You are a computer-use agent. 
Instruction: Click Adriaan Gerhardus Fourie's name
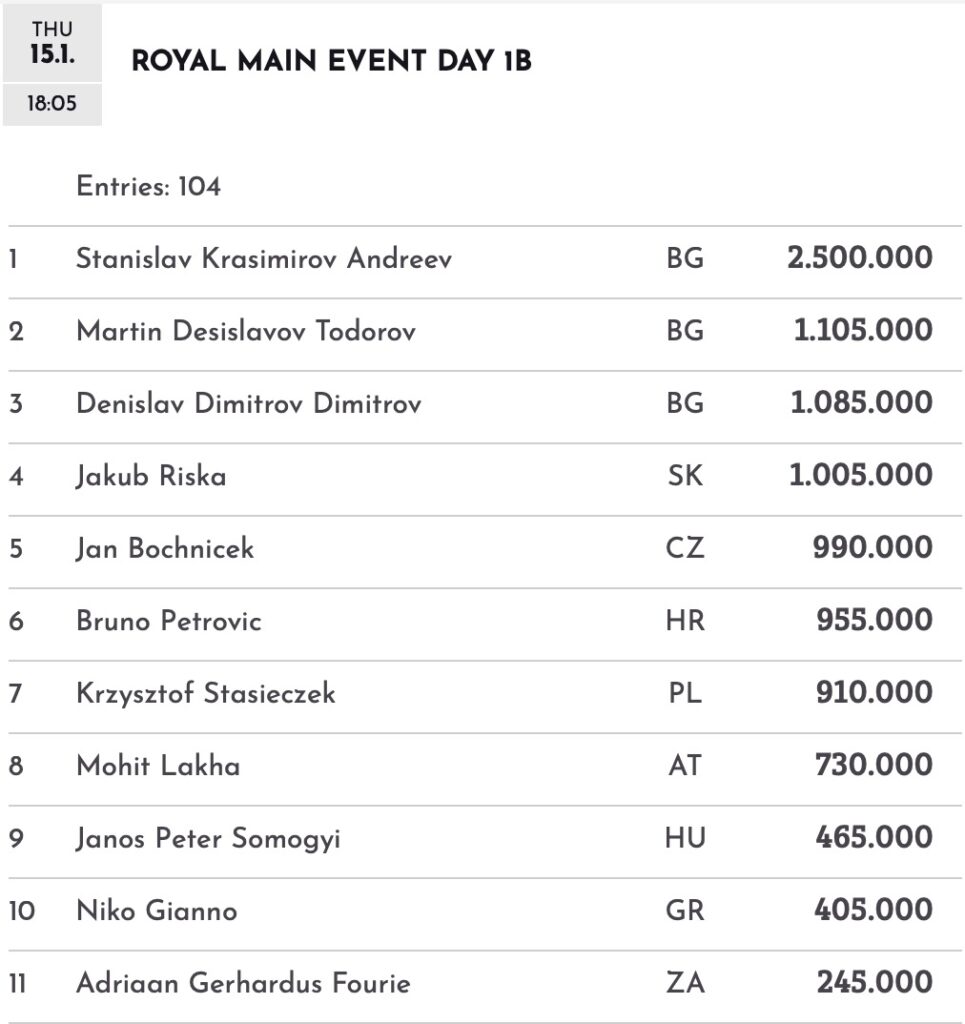tap(243, 983)
